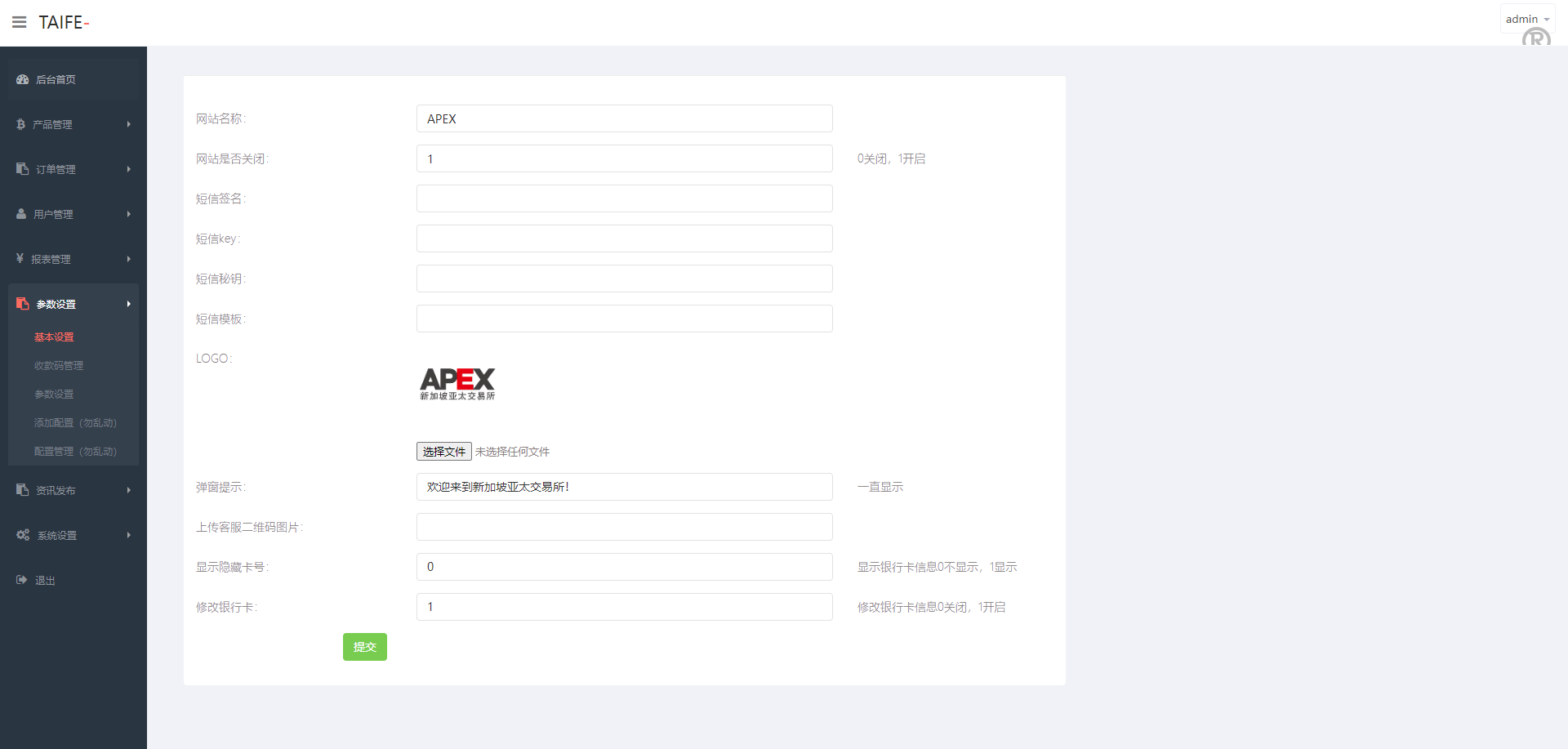Collapse the 参数设置 menu arrow
Viewport: 1568px width, 749px height.
(x=128, y=304)
